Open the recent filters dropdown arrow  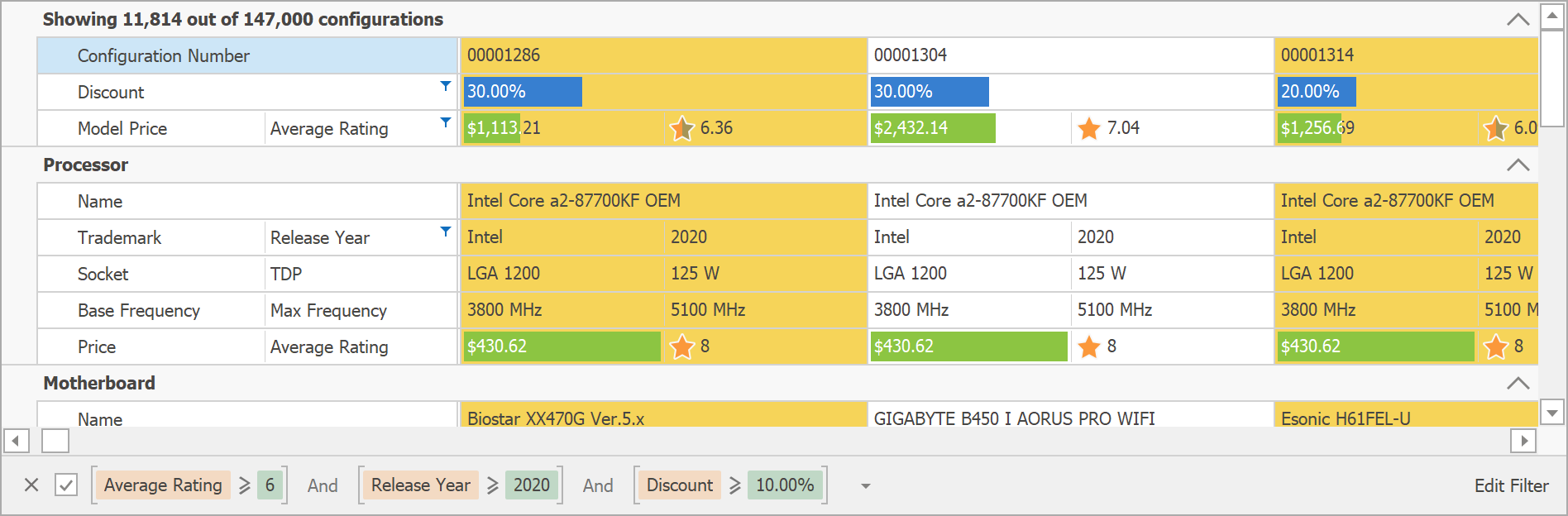865,486
